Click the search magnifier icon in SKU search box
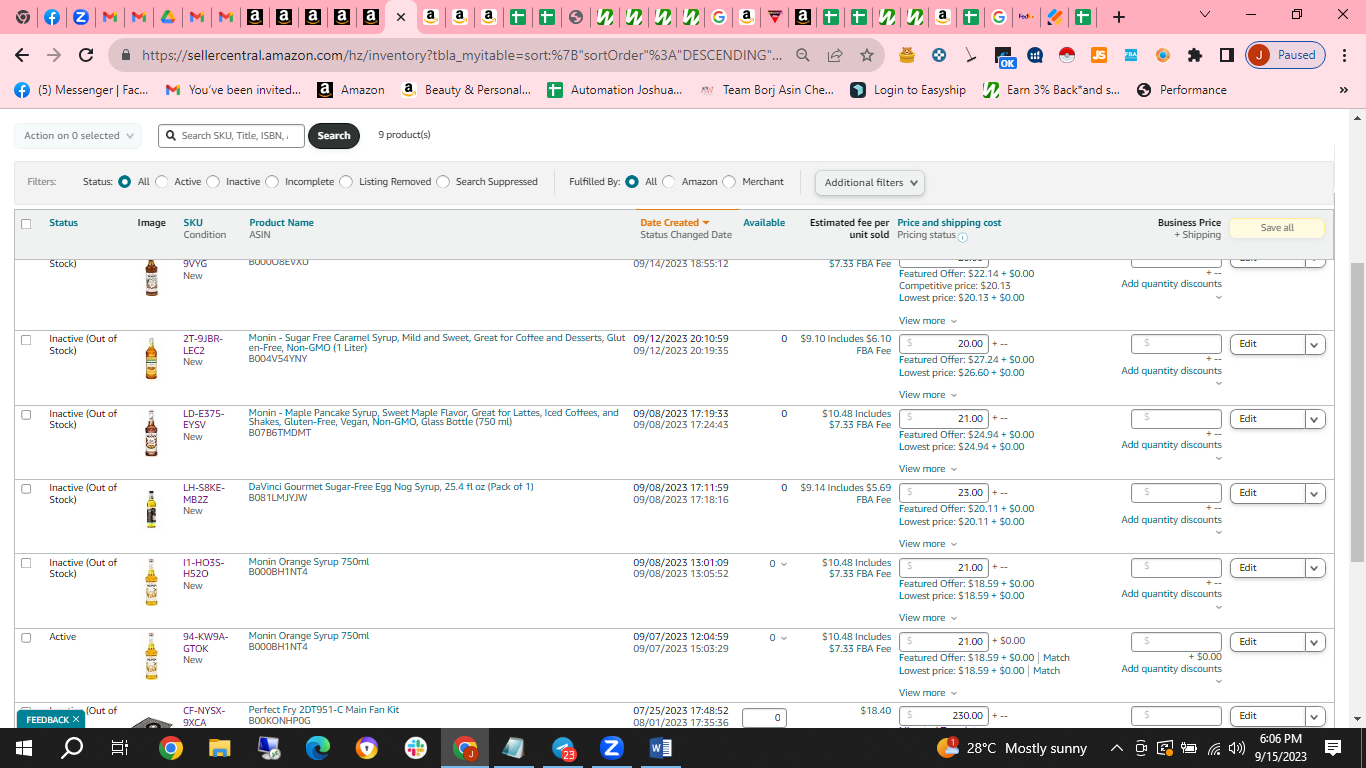The image size is (1366, 768). pyautogui.click(x=170, y=135)
